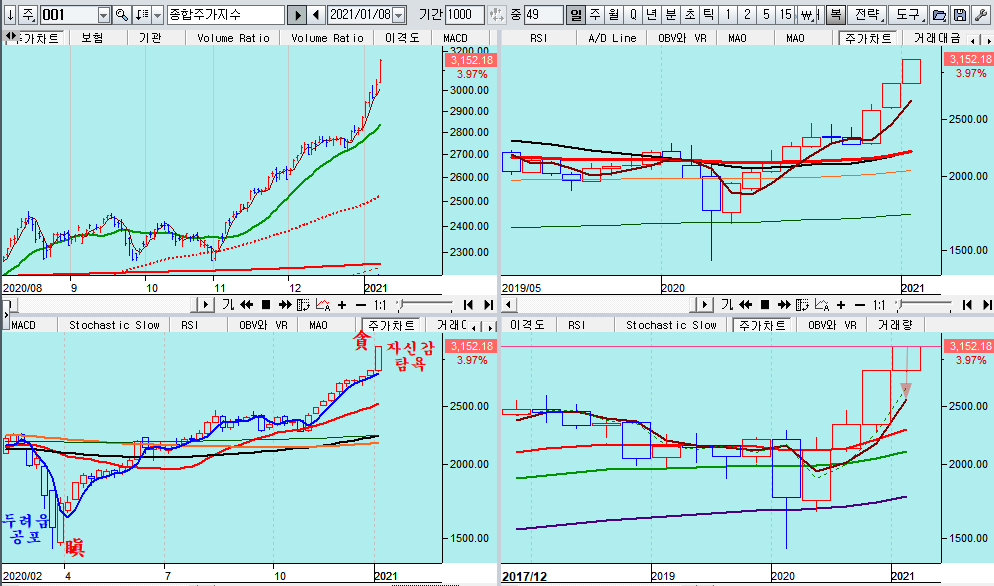Click the down arrow icon at far top-left
994x586 pixels.
click(x=9, y=15)
